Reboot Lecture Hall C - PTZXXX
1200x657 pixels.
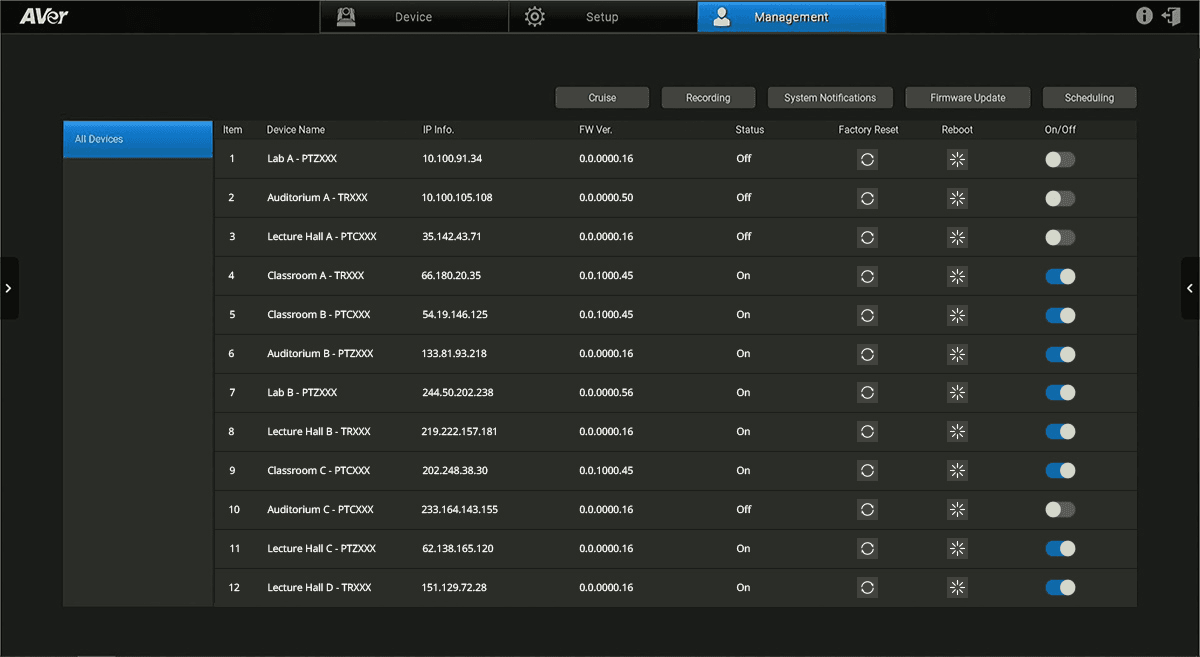[x=958, y=549]
